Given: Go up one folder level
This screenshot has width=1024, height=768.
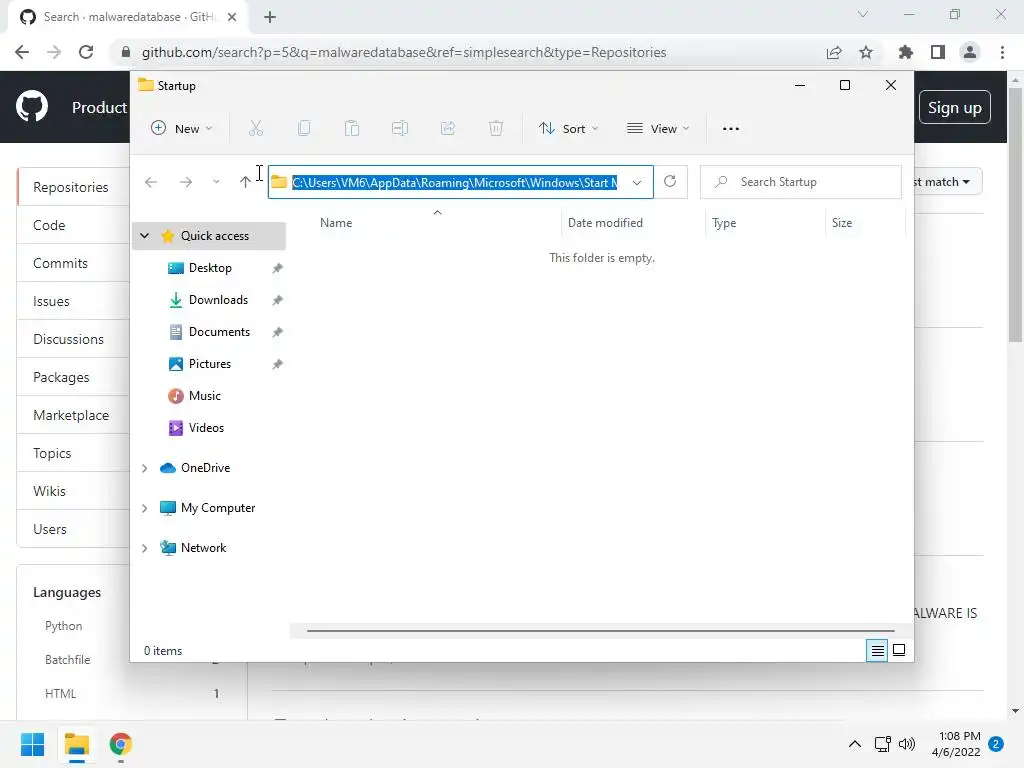Looking at the screenshot, I should 245,182.
